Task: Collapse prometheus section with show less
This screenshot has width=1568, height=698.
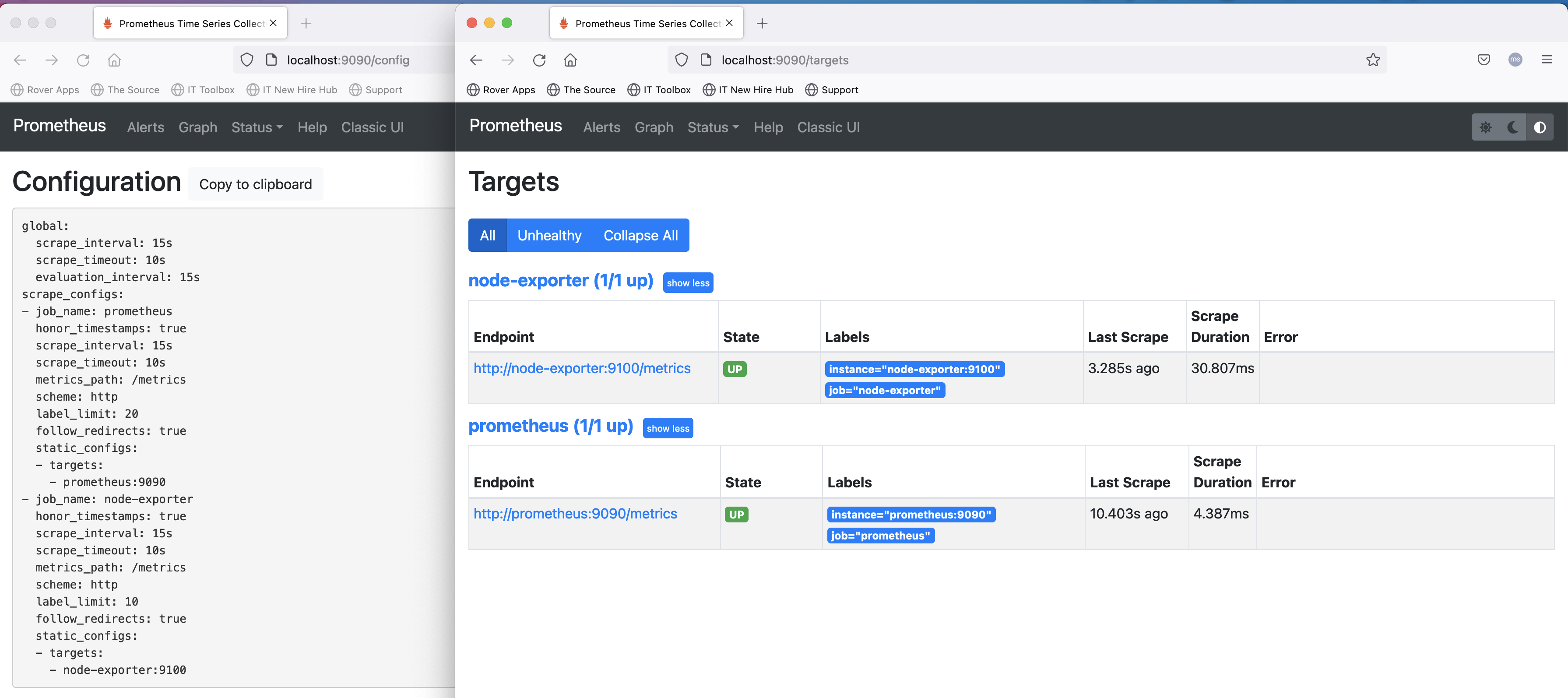Action: click(x=668, y=428)
